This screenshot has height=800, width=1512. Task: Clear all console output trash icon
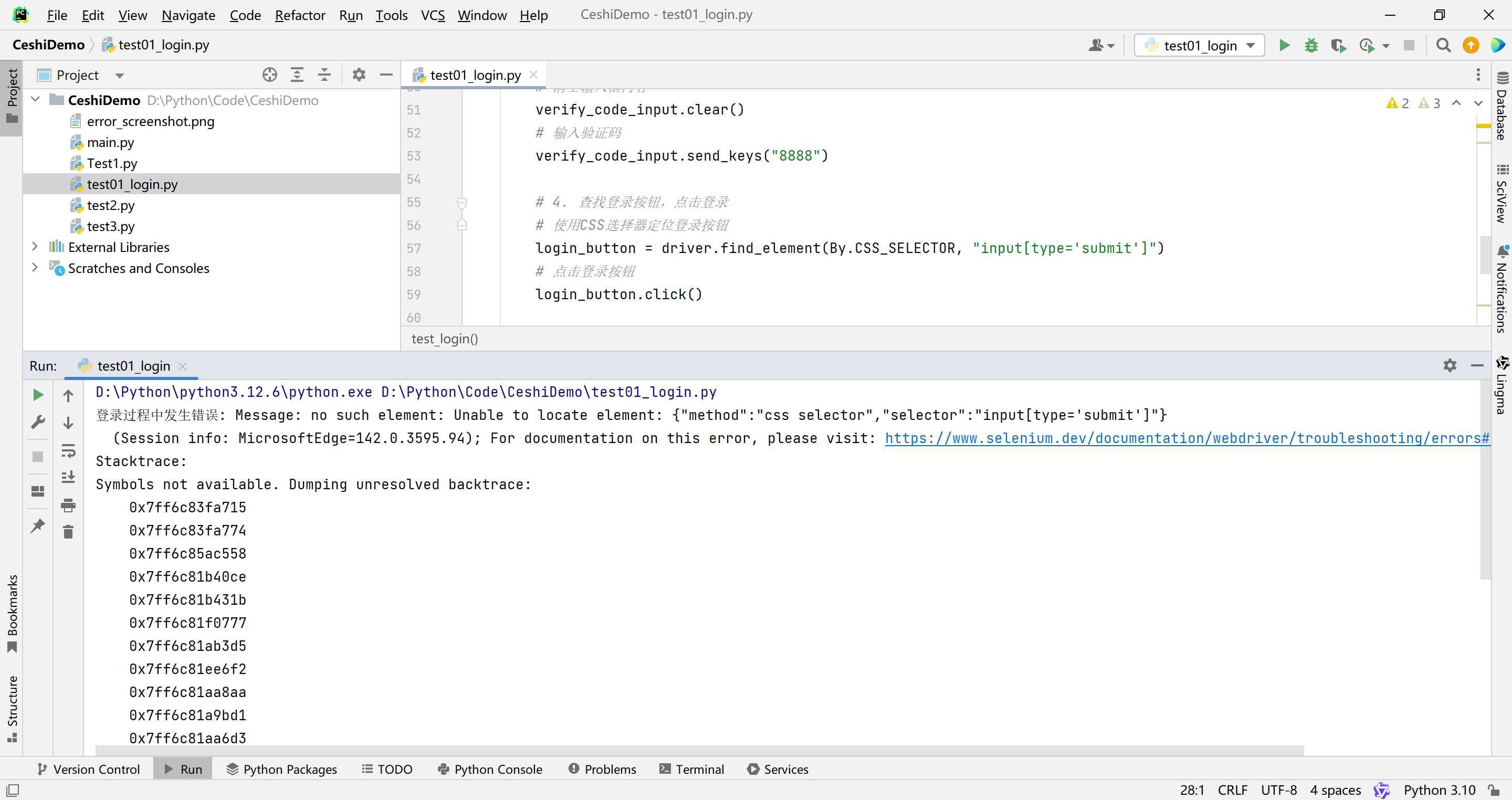(x=68, y=532)
